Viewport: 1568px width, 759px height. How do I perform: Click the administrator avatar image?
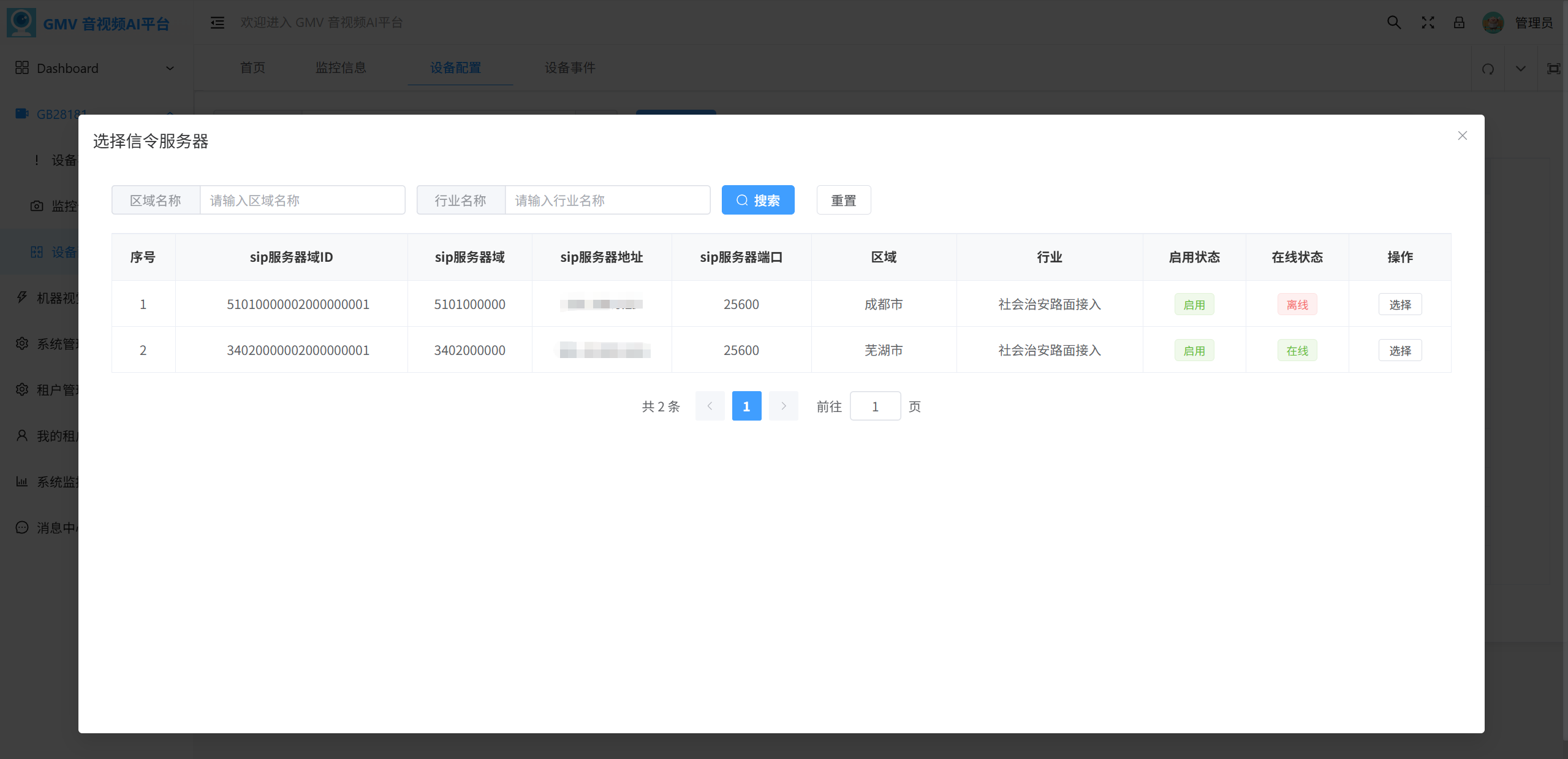[1493, 23]
